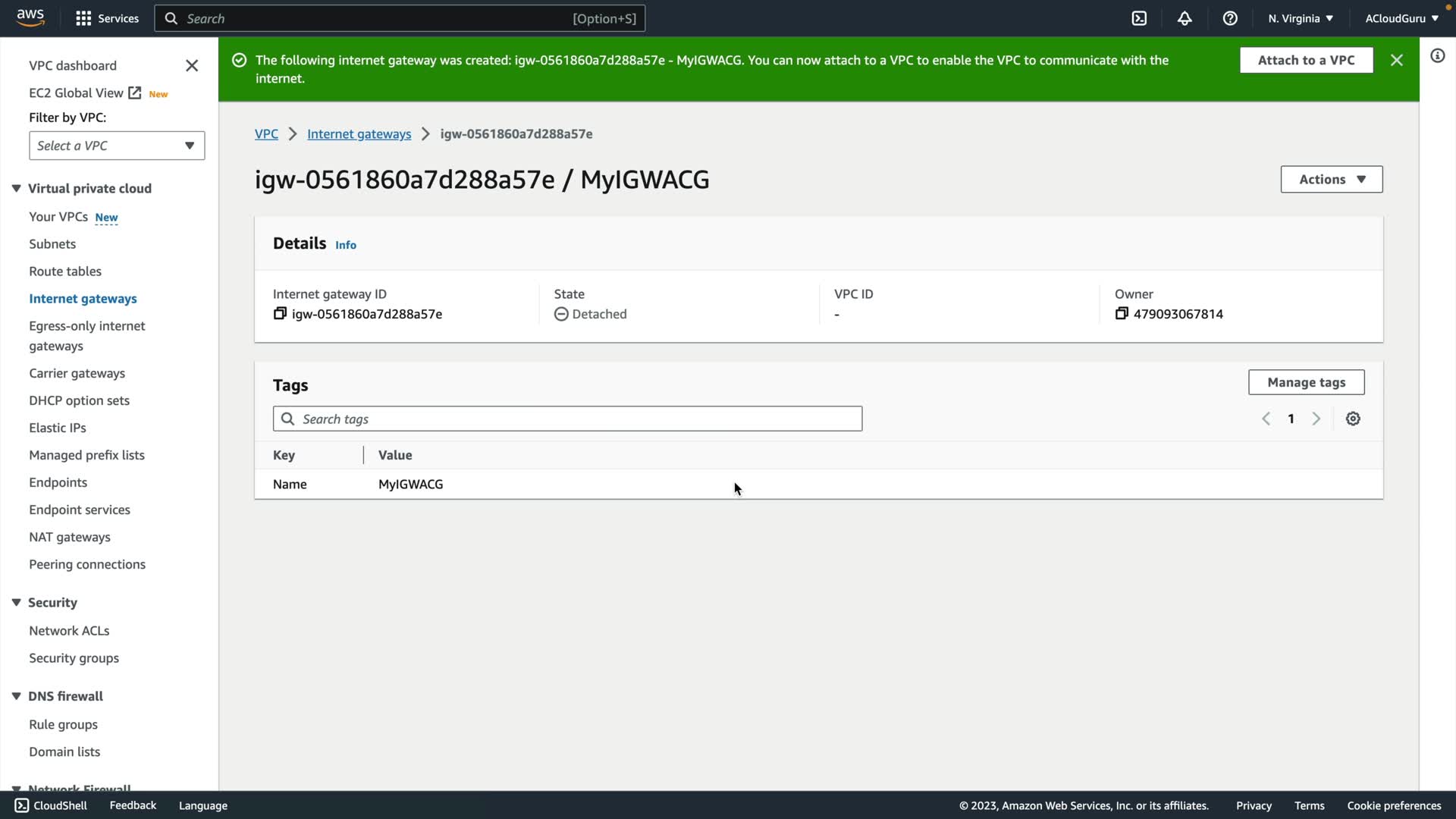Collapse the Security section
The width and height of the screenshot is (1456, 819).
16,602
